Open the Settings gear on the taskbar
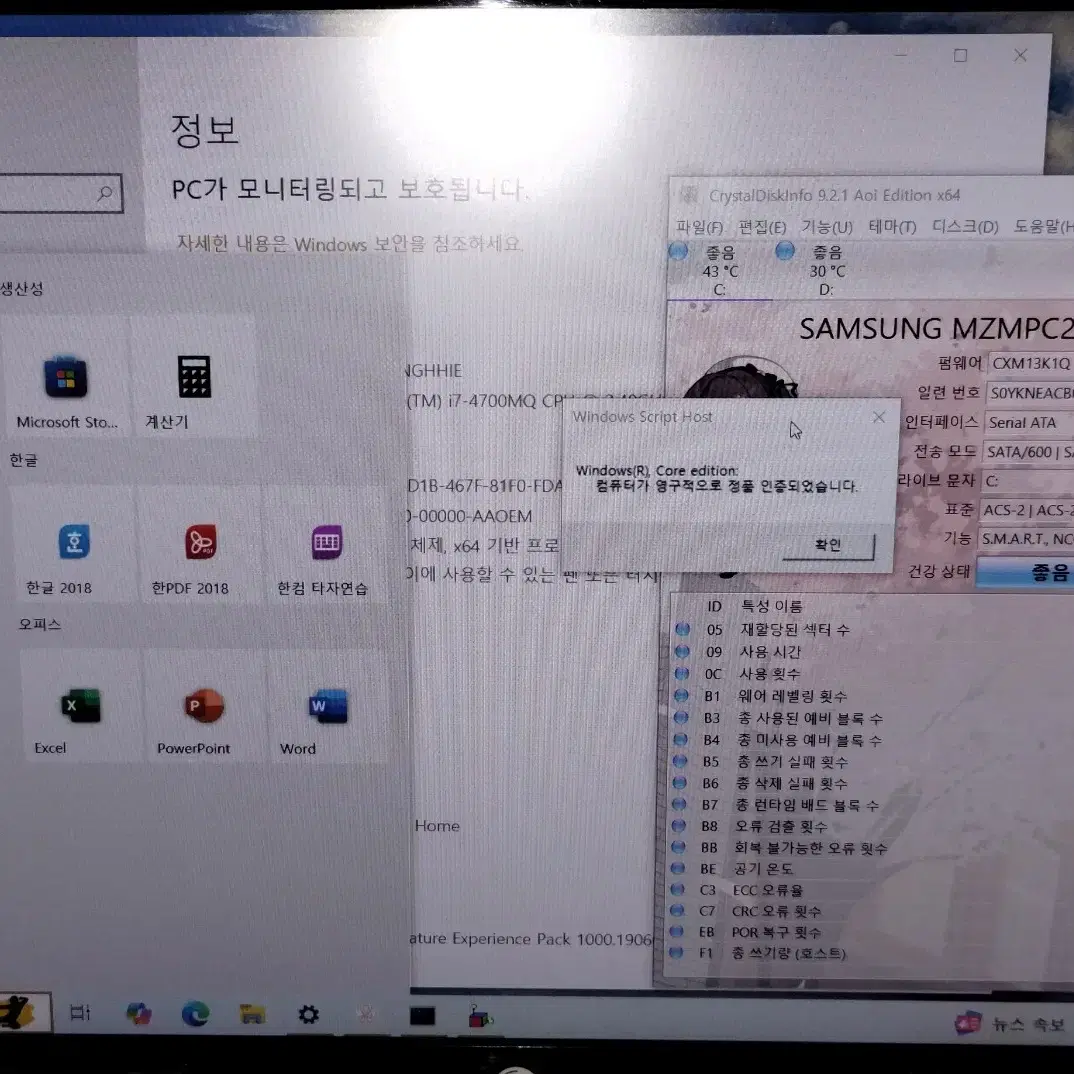 pos(308,1014)
